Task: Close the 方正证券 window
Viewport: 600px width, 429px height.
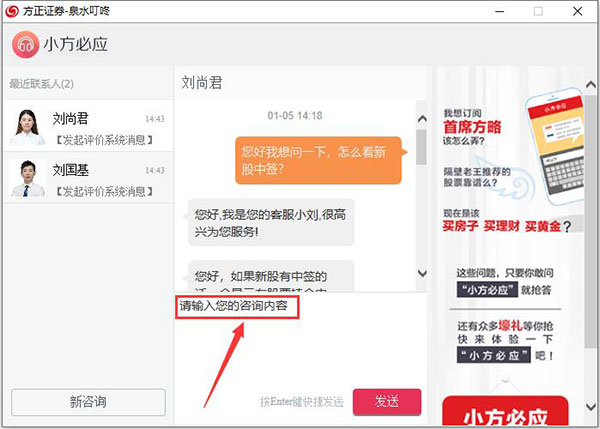Action: [577, 11]
